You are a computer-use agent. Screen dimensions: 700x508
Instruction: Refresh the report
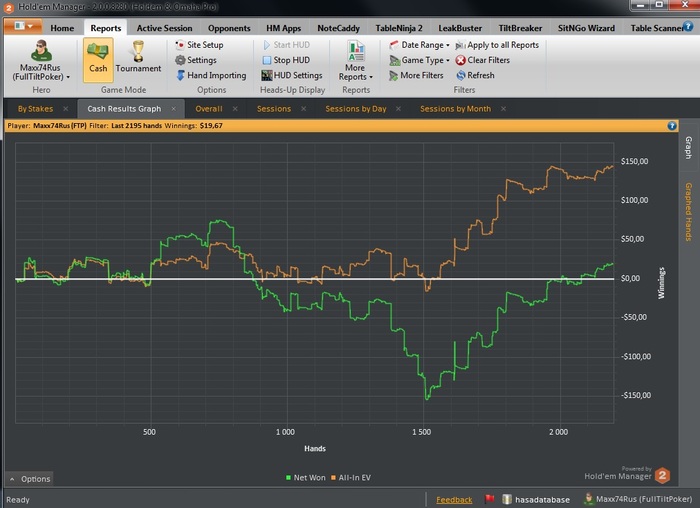[475, 75]
